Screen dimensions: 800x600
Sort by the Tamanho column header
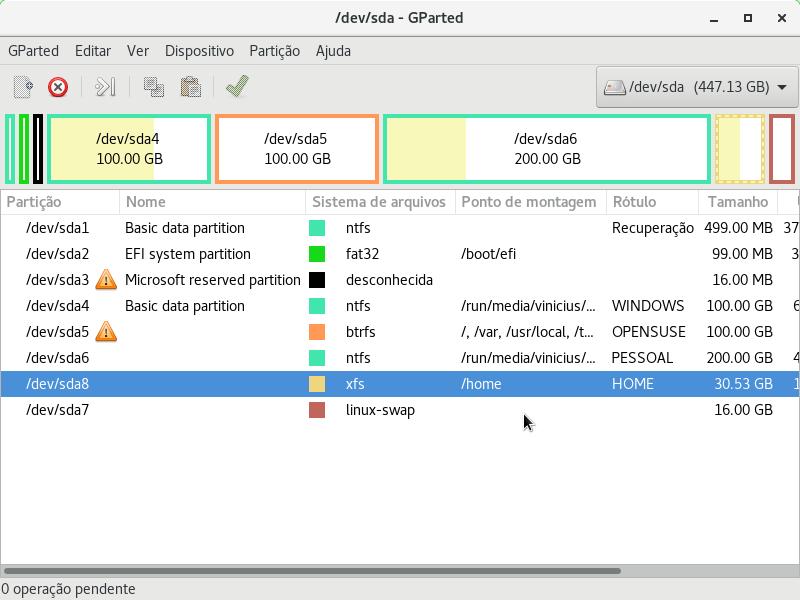coord(737,202)
